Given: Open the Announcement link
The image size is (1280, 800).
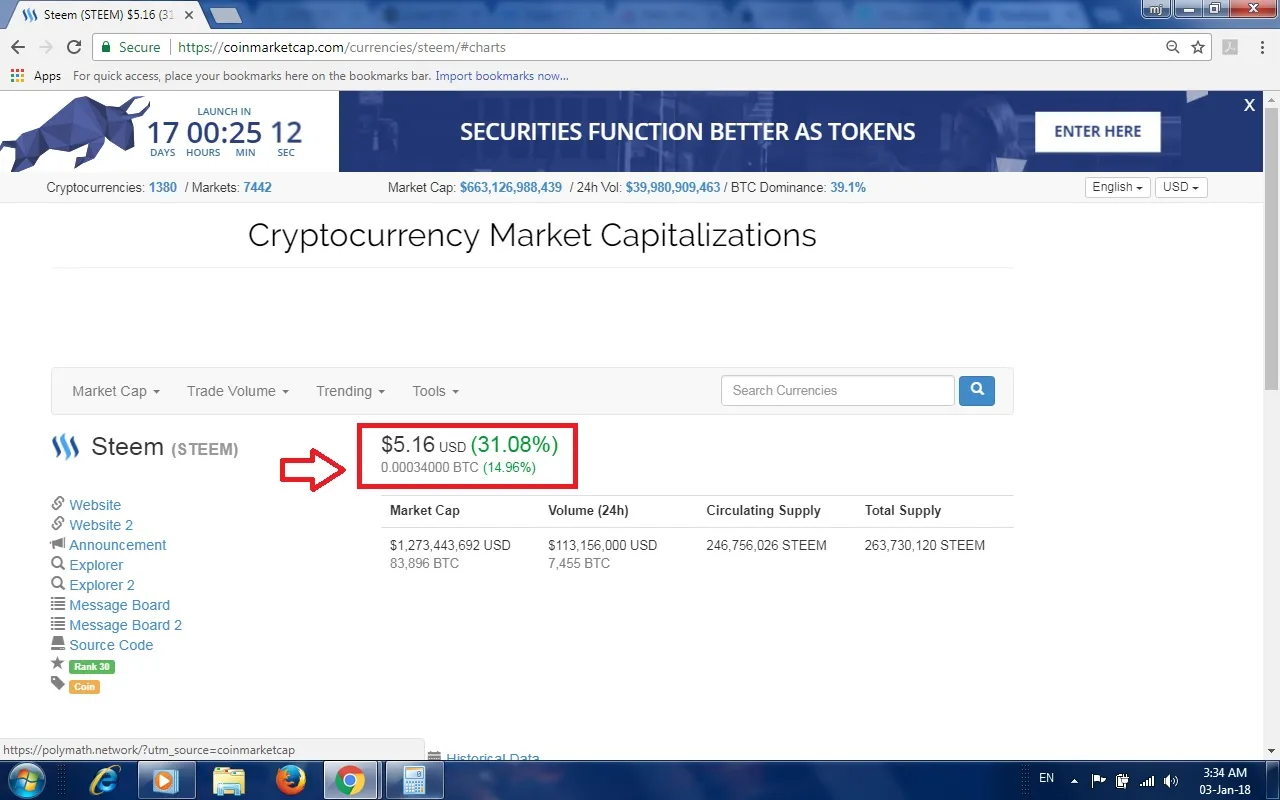Looking at the screenshot, I should click(118, 545).
